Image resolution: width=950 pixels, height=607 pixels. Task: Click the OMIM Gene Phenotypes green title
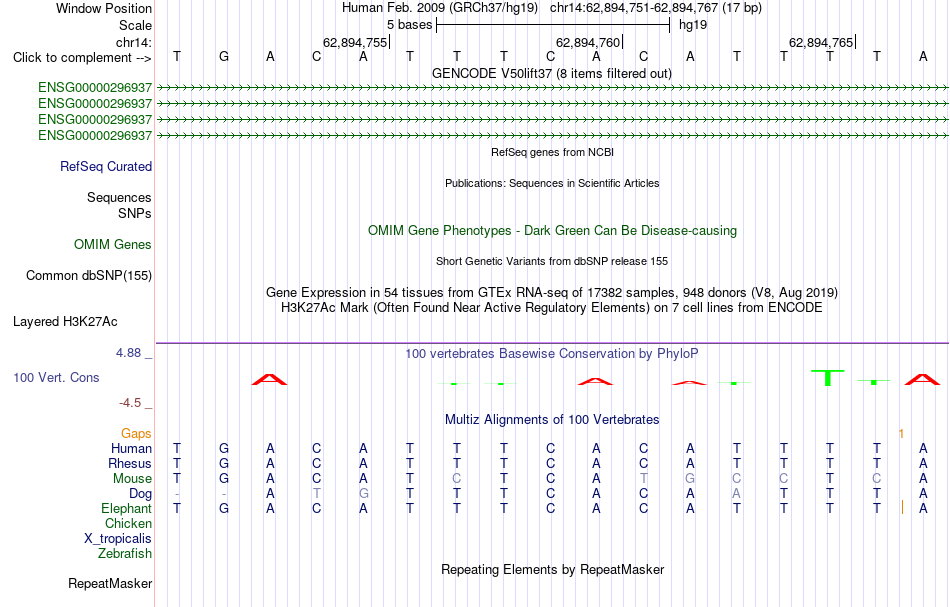[553, 231]
